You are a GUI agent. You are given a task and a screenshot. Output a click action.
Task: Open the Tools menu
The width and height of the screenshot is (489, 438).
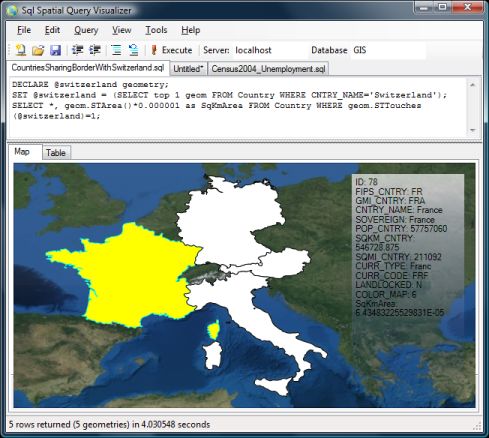tap(156, 30)
